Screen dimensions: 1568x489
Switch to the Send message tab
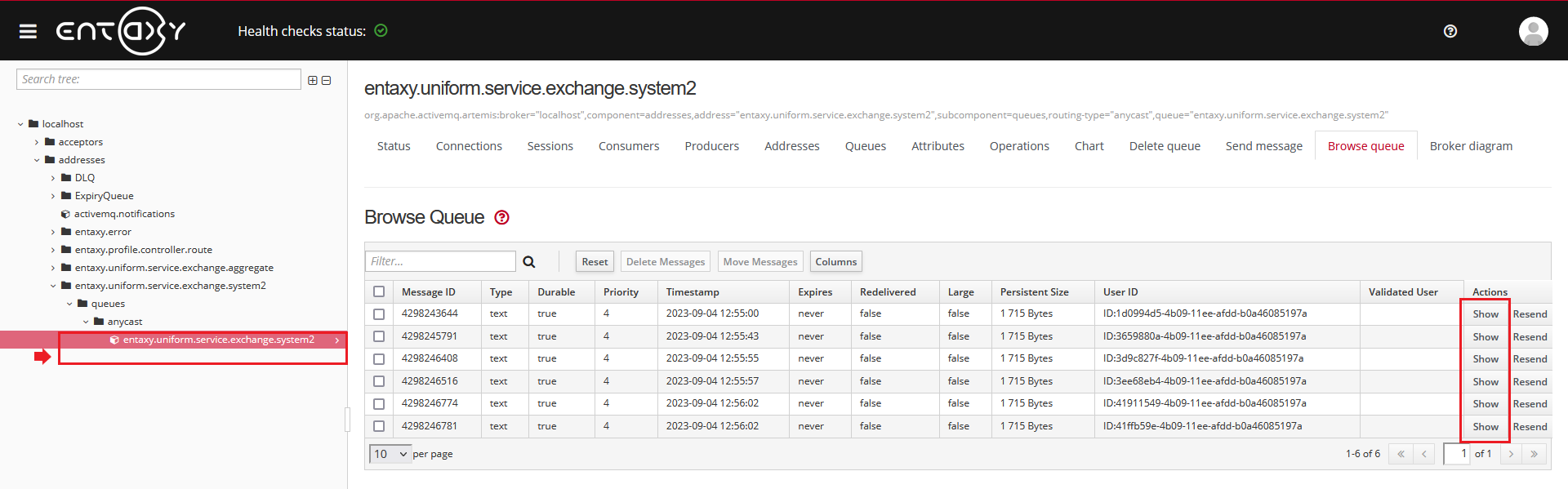point(1263,146)
